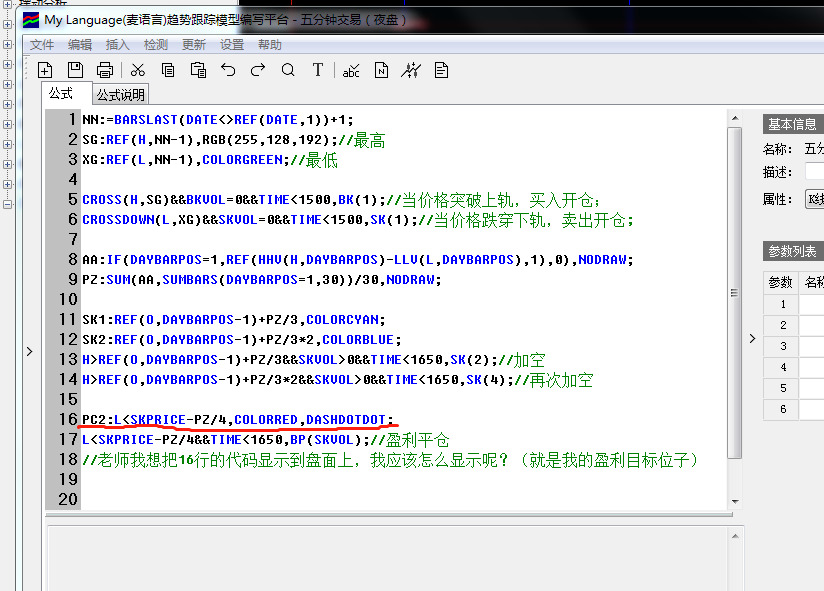Select the Cut scissors icon
The image size is (824, 591).
click(x=138, y=69)
